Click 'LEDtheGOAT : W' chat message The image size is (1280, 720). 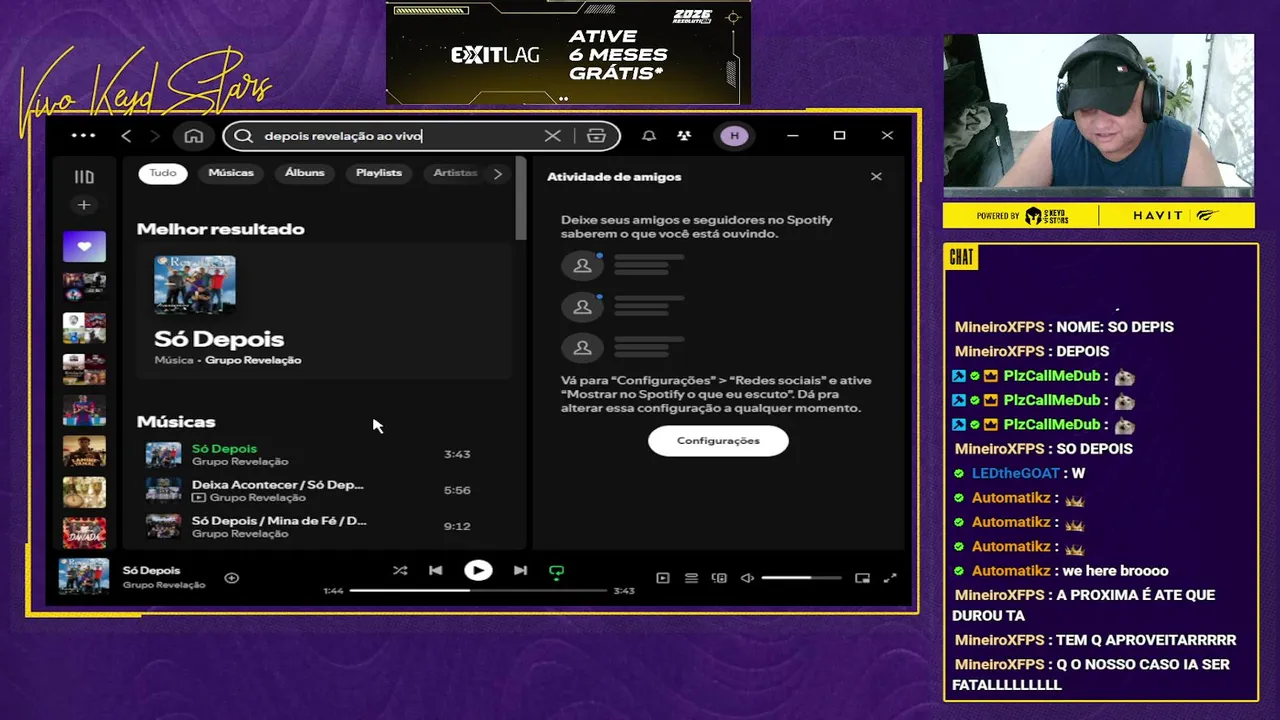1019,473
